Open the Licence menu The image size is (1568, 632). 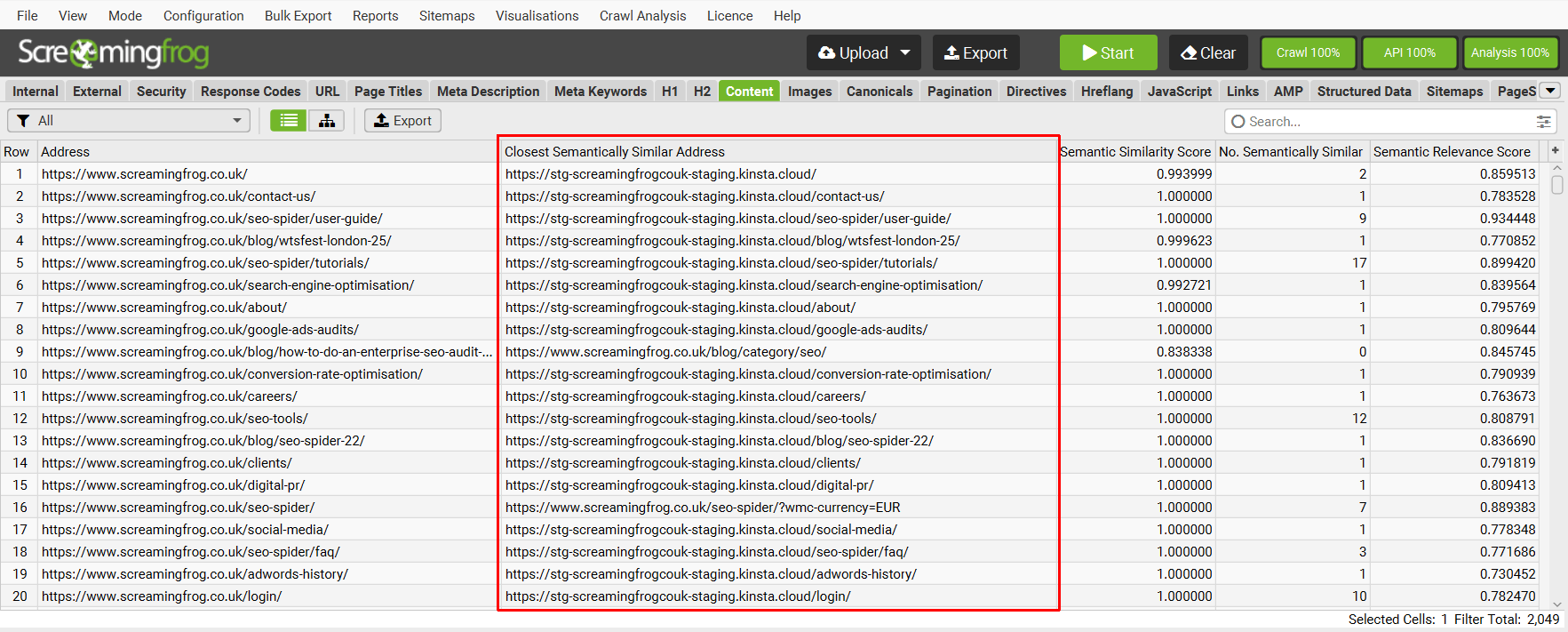click(x=729, y=15)
